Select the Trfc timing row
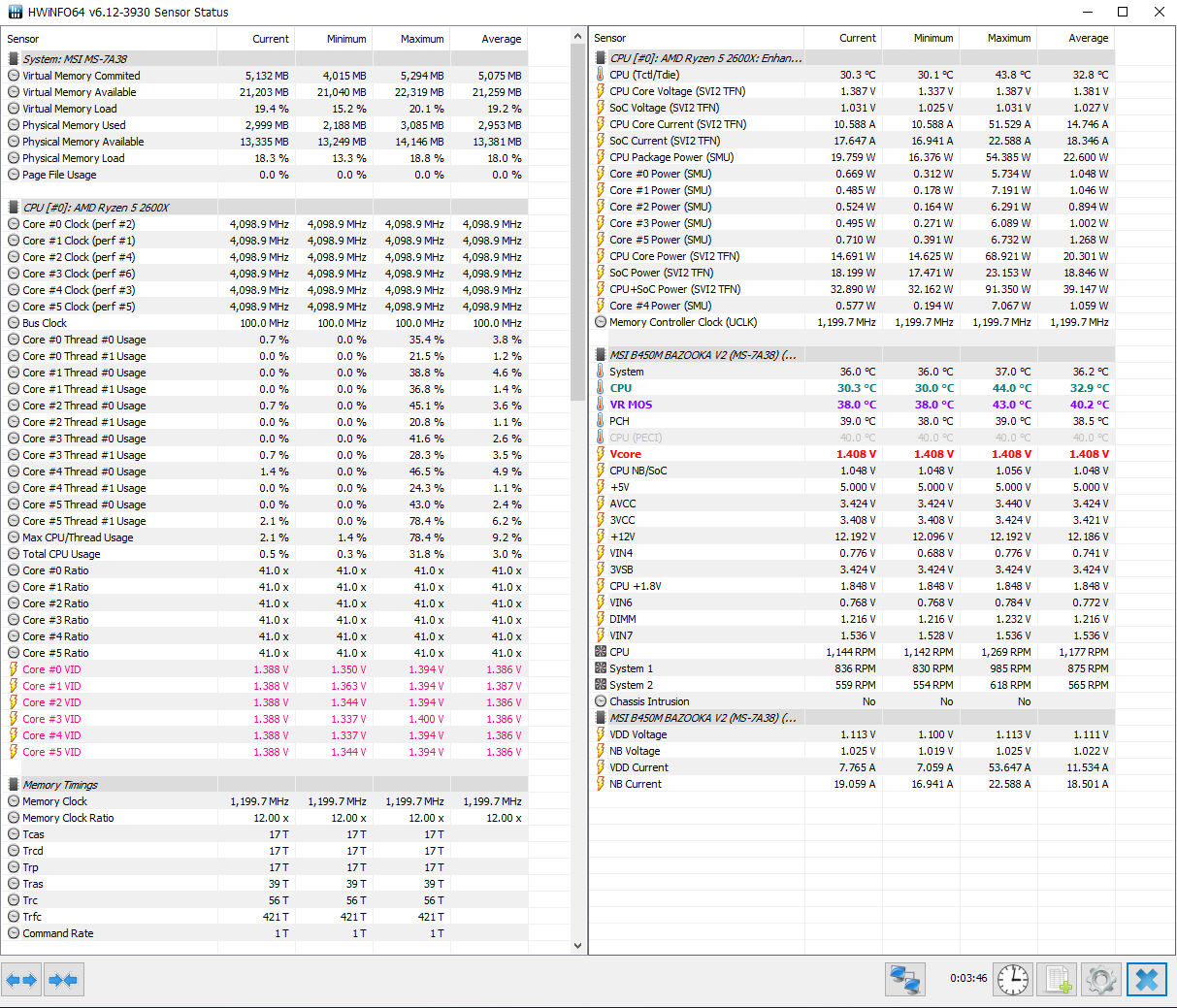 (265, 917)
